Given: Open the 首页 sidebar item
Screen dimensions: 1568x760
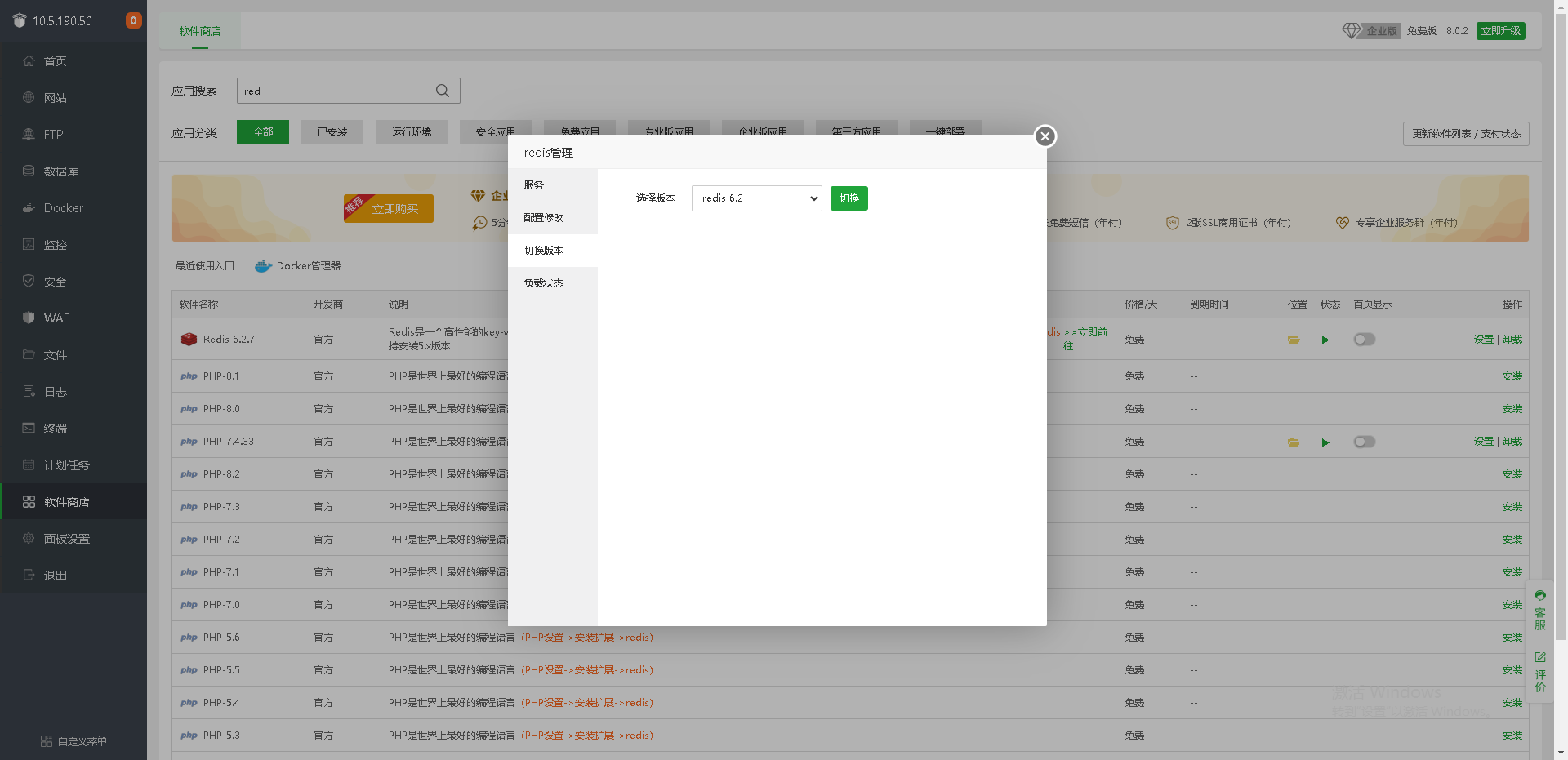Looking at the screenshot, I should [73, 61].
